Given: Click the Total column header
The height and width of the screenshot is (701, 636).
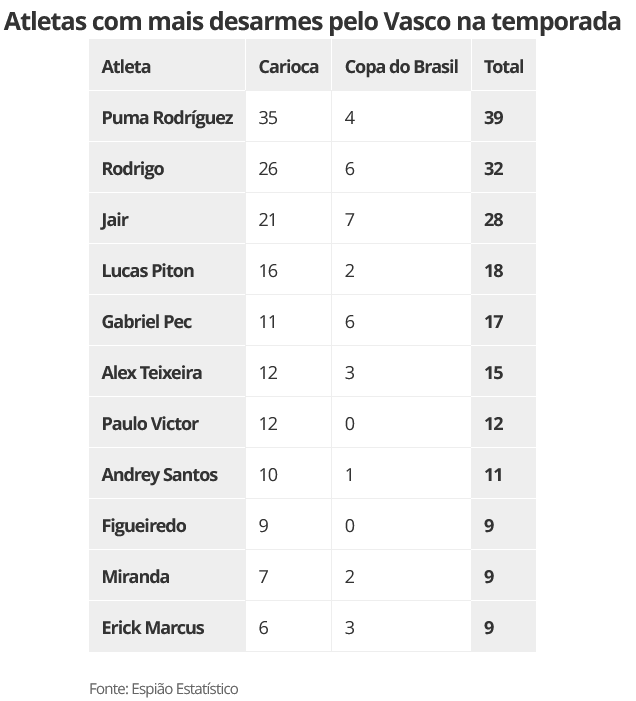Looking at the screenshot, I should [x=503, y=67].
